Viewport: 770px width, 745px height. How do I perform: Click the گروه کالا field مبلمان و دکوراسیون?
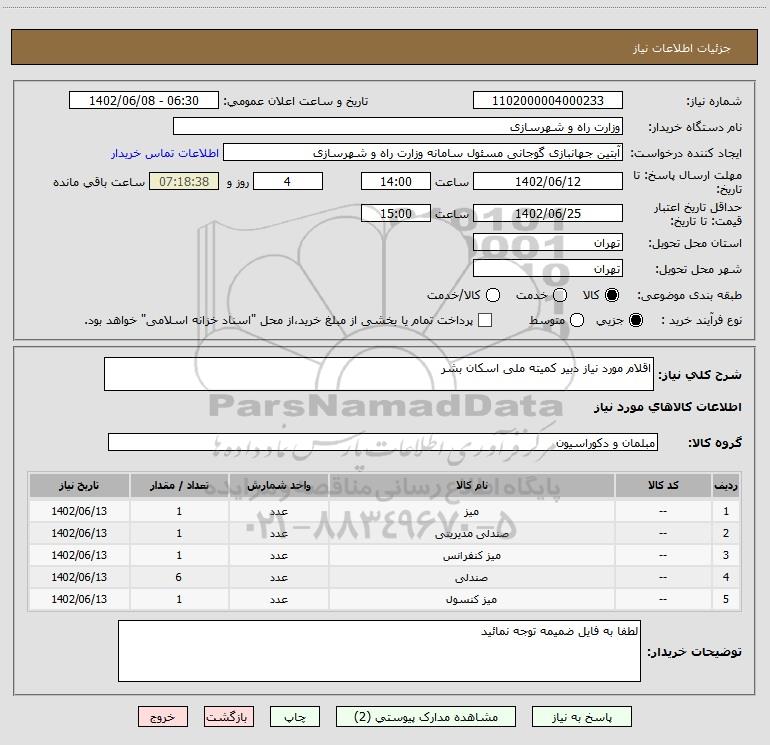[x=383, y=442]
